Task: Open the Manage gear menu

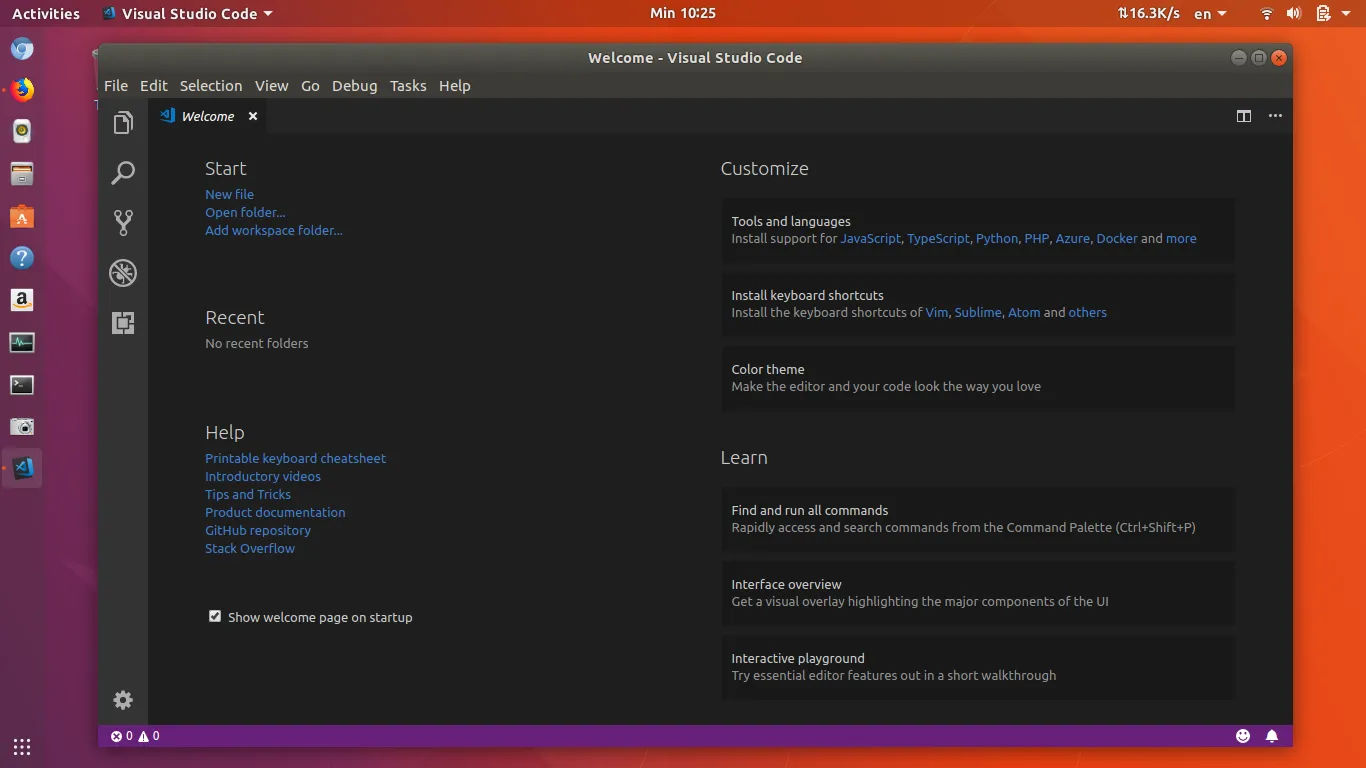Action: pos(123,700)
